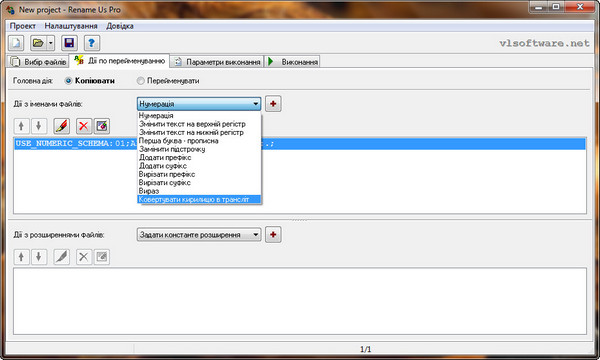Viewport: 600px width, 360px height.
Task: Open the Задати константе розширення dropdown
Action: [x=199, y=235]
